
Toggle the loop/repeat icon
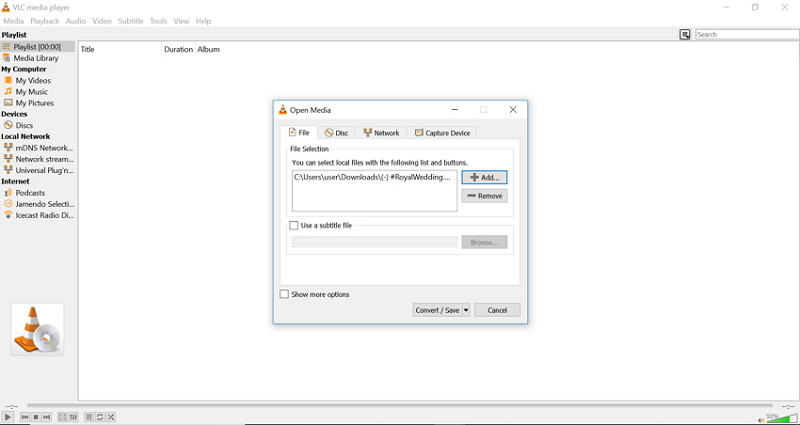100,417
